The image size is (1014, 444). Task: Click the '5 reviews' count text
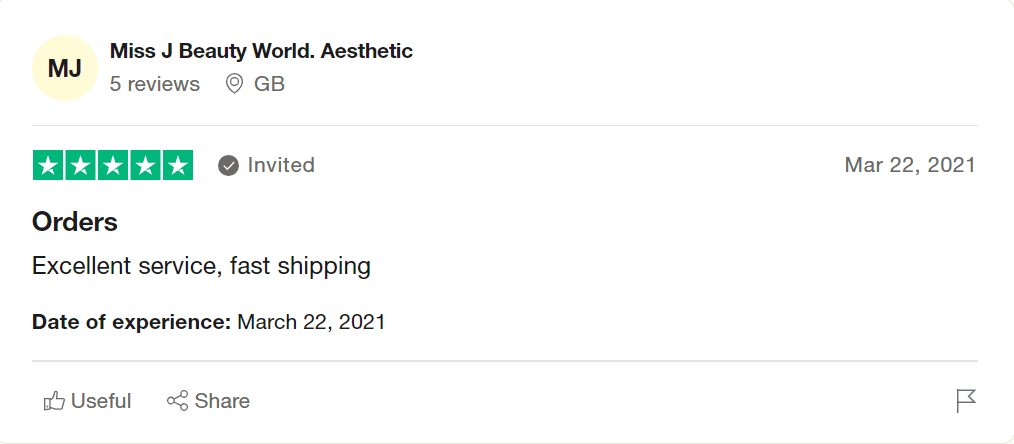[155, 84]
